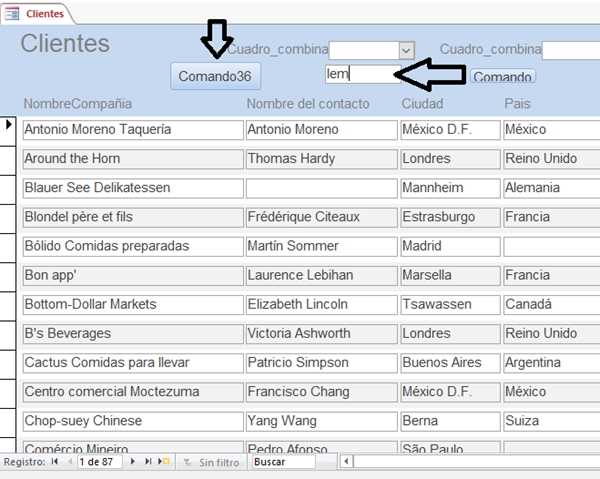Click the empty contact field for Blauer See

click(x=321, y=188)
